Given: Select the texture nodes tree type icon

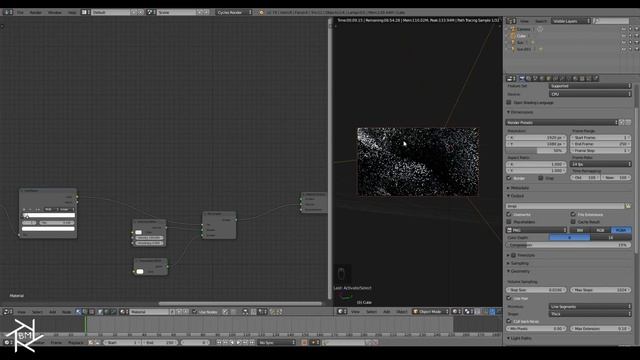Looking at the screenshot, I should click(91, 312).
